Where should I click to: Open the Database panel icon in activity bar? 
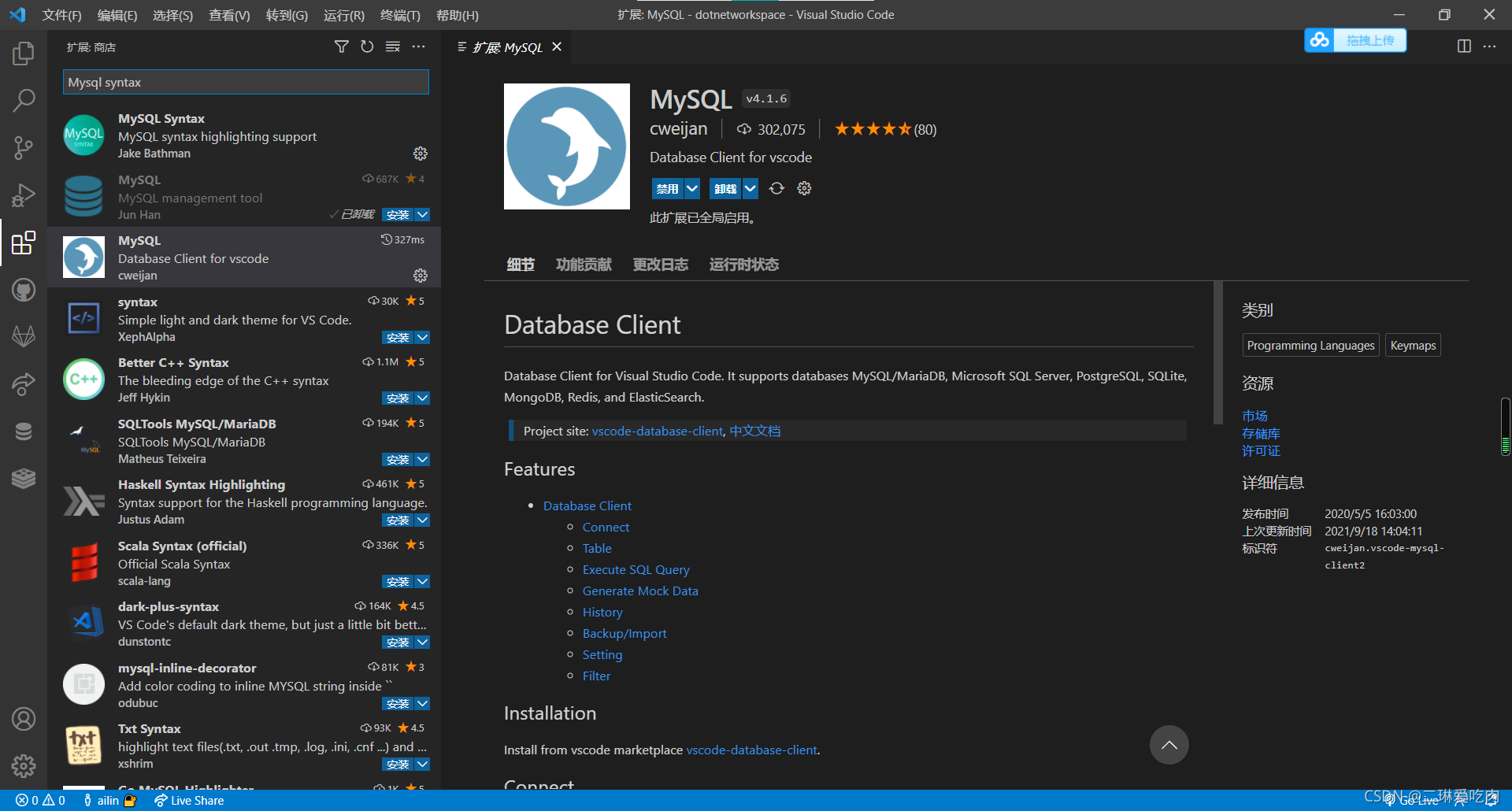click(24, 431)
